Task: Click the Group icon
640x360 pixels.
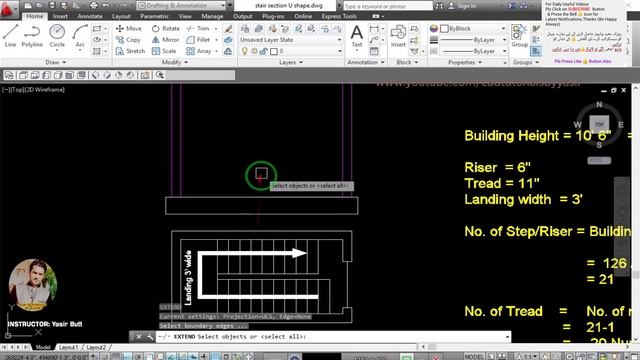Action: (519, 36)
